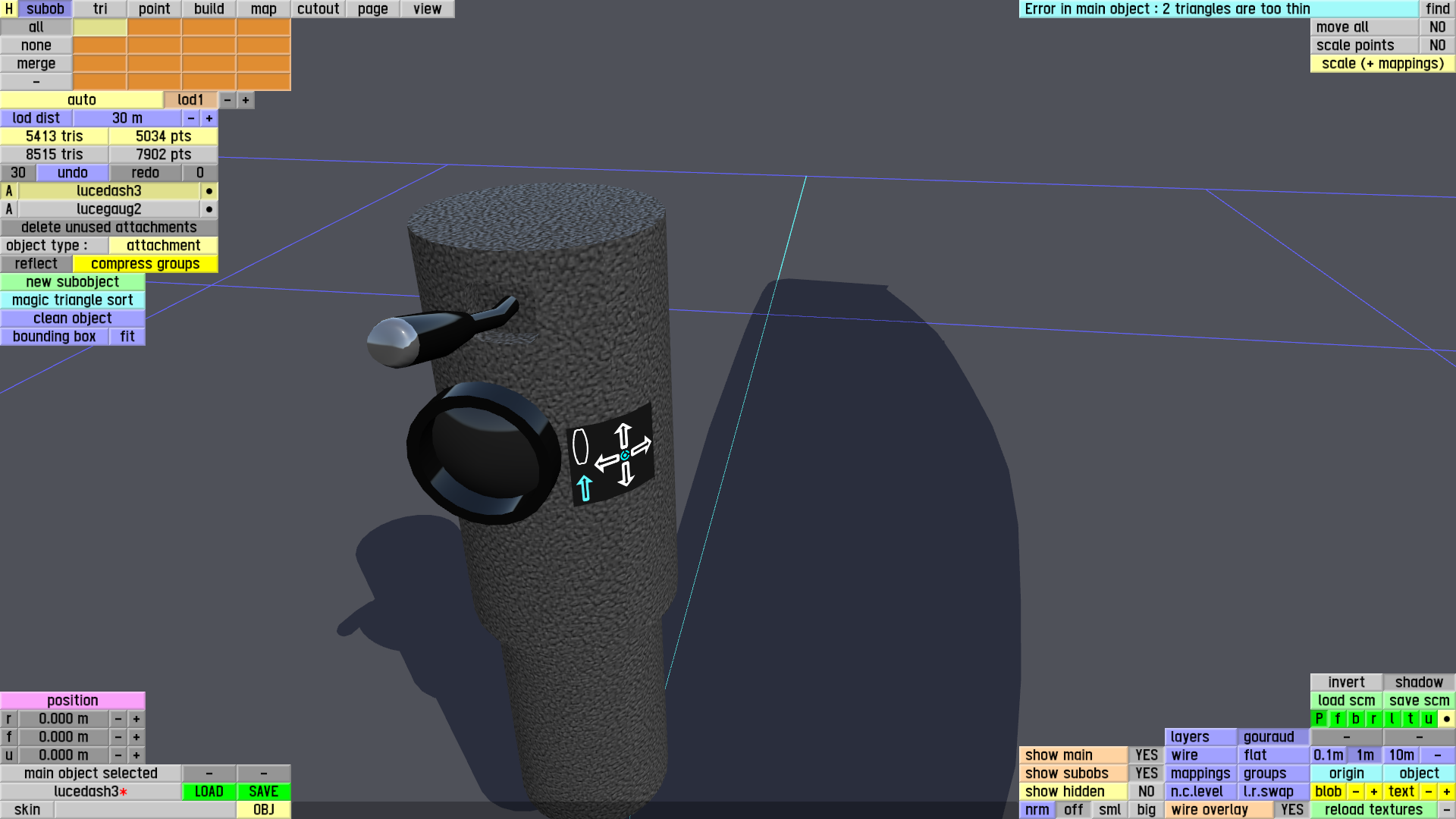The height and width of the screenshot is (819, 1456).
Task: Click the skin input field
Action: click(145, 810)
